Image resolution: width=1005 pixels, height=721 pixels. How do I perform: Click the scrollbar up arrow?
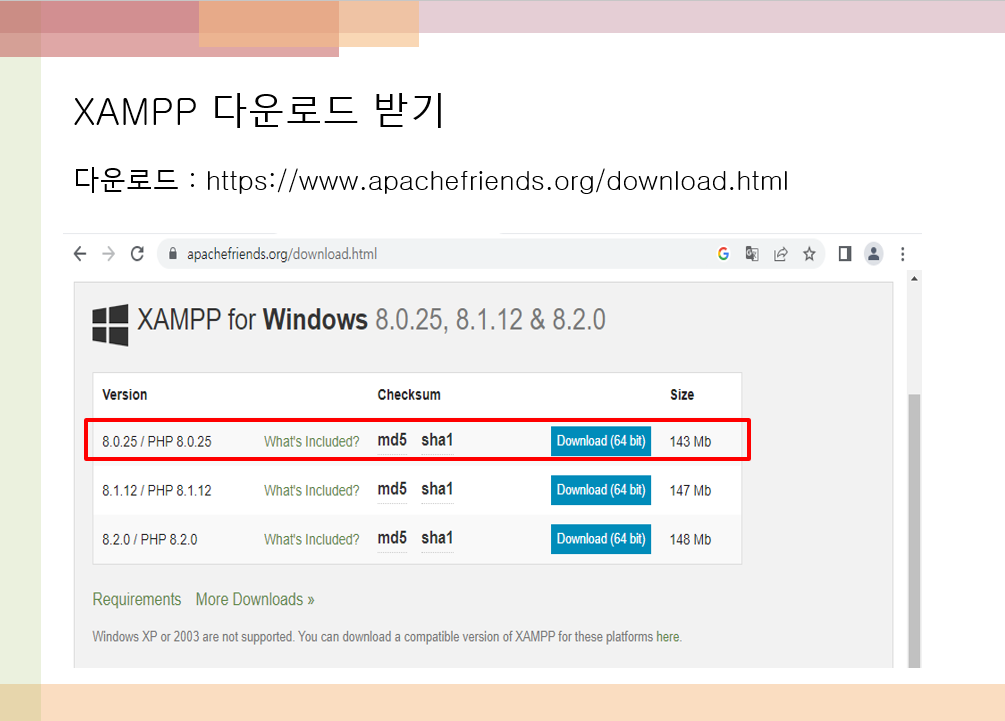click(914, 278)
